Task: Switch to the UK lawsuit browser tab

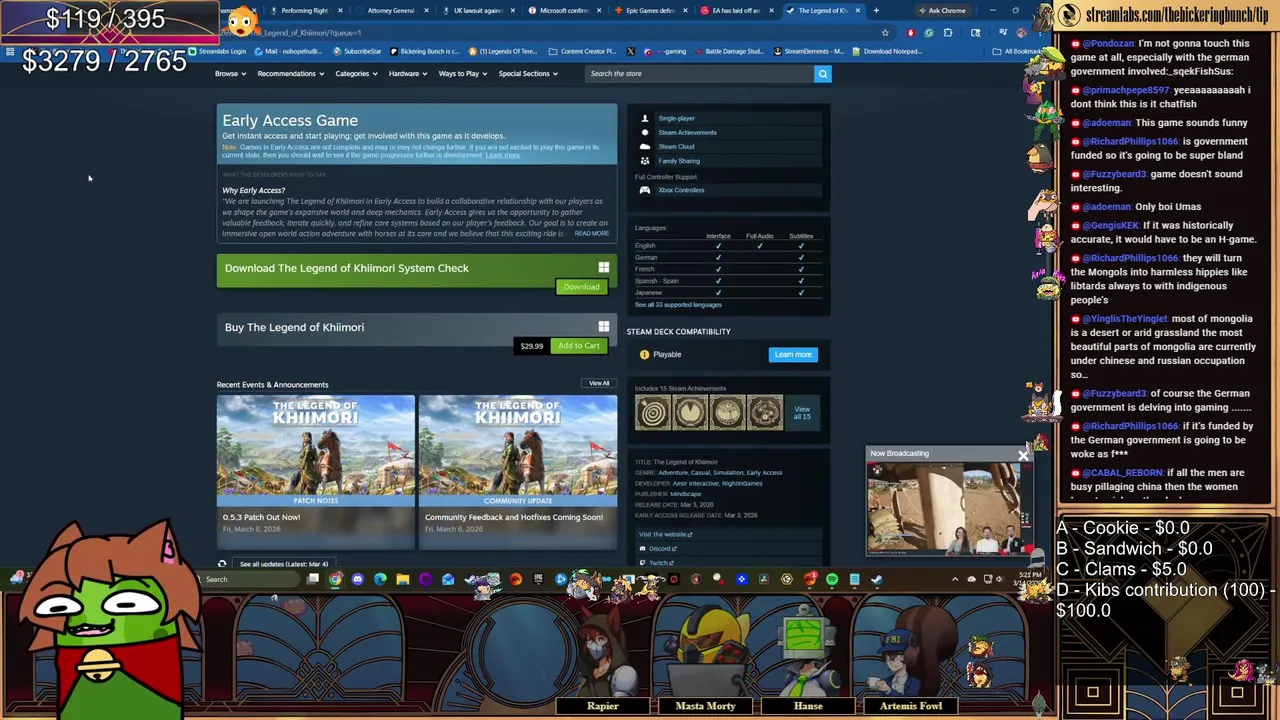Action: (478, 11)
